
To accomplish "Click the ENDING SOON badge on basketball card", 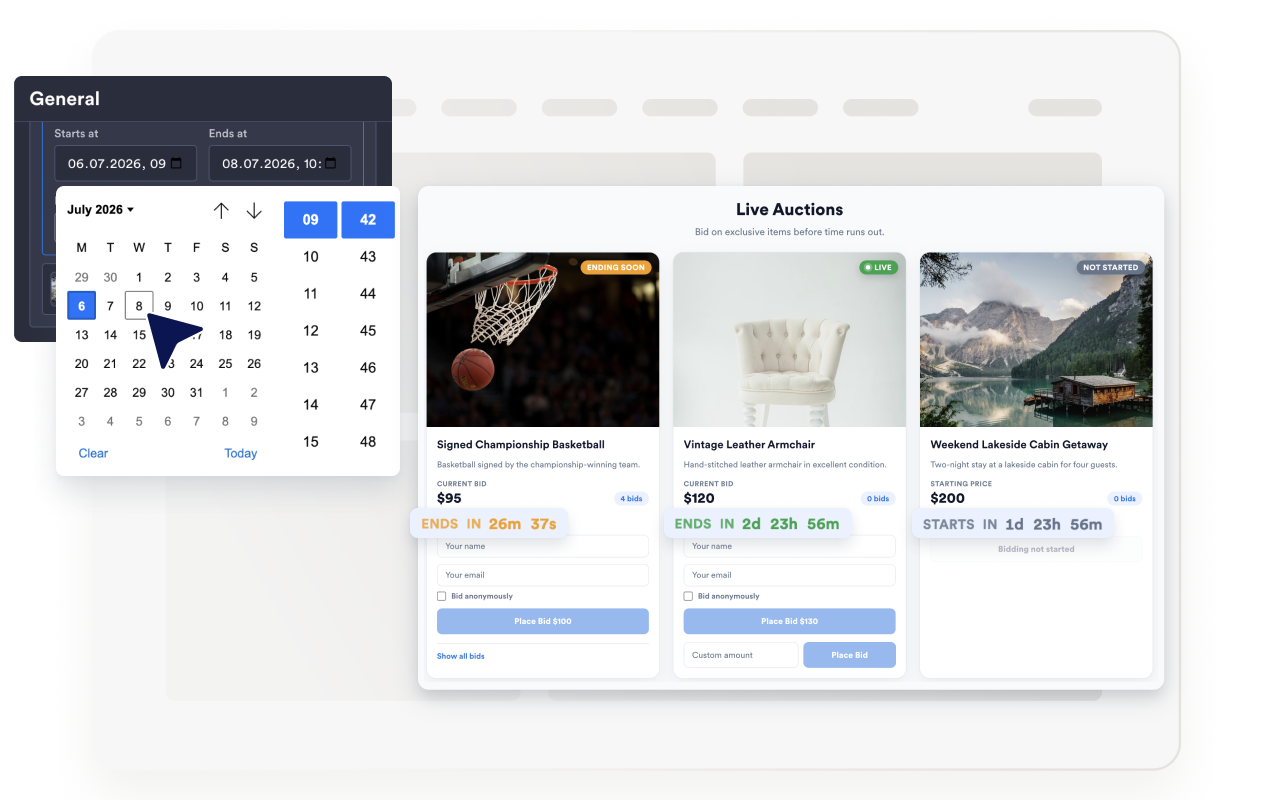I will (x=616, y=267).
